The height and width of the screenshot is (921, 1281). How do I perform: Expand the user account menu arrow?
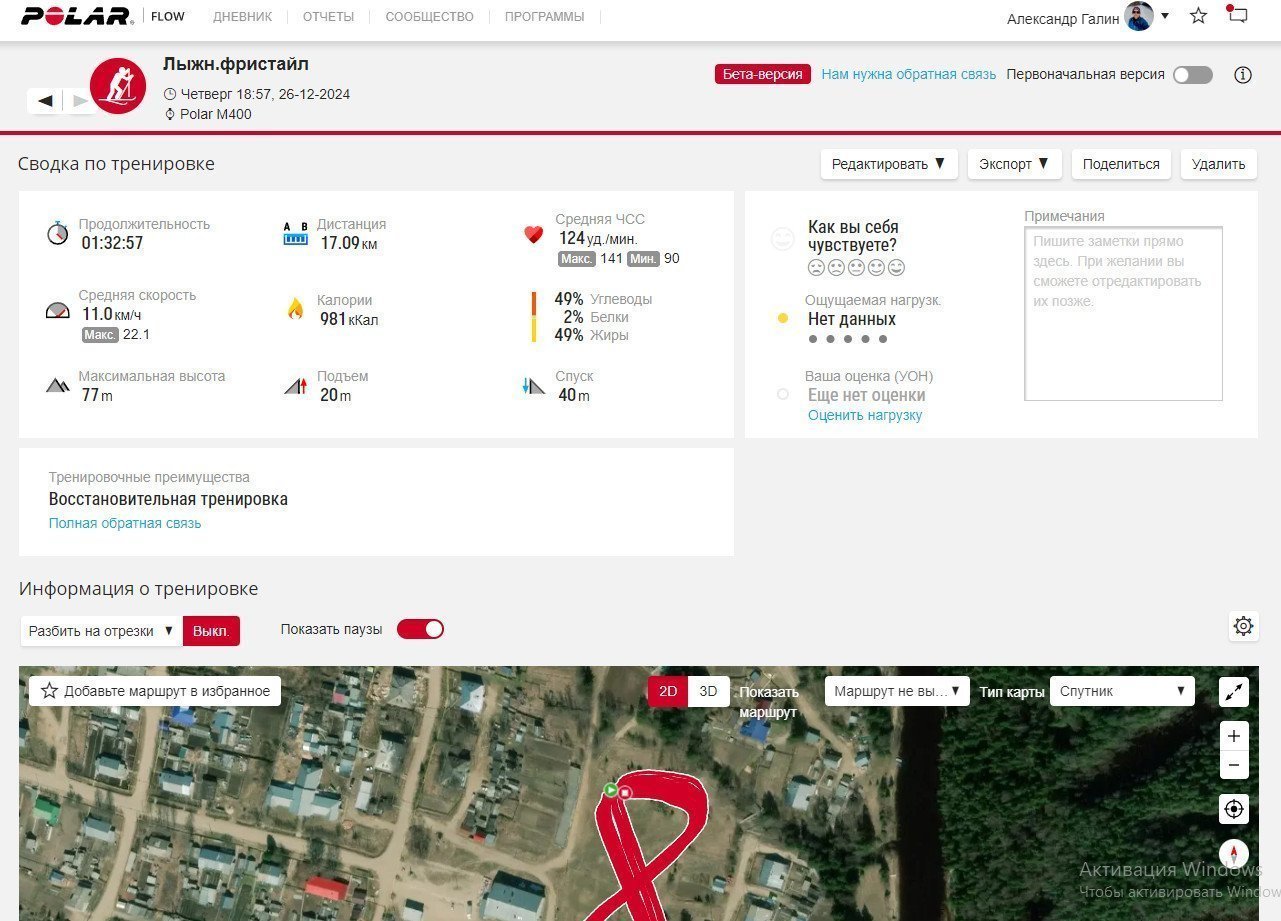click(x=1165, y=16)
